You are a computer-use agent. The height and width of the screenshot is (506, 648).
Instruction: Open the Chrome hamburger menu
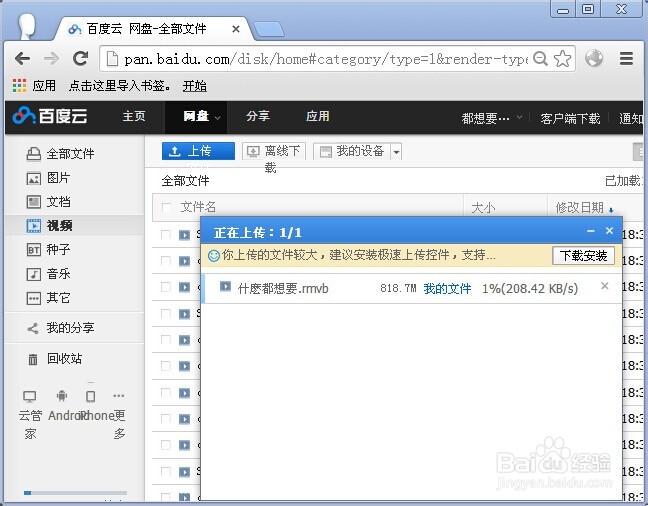coord(627,59)
